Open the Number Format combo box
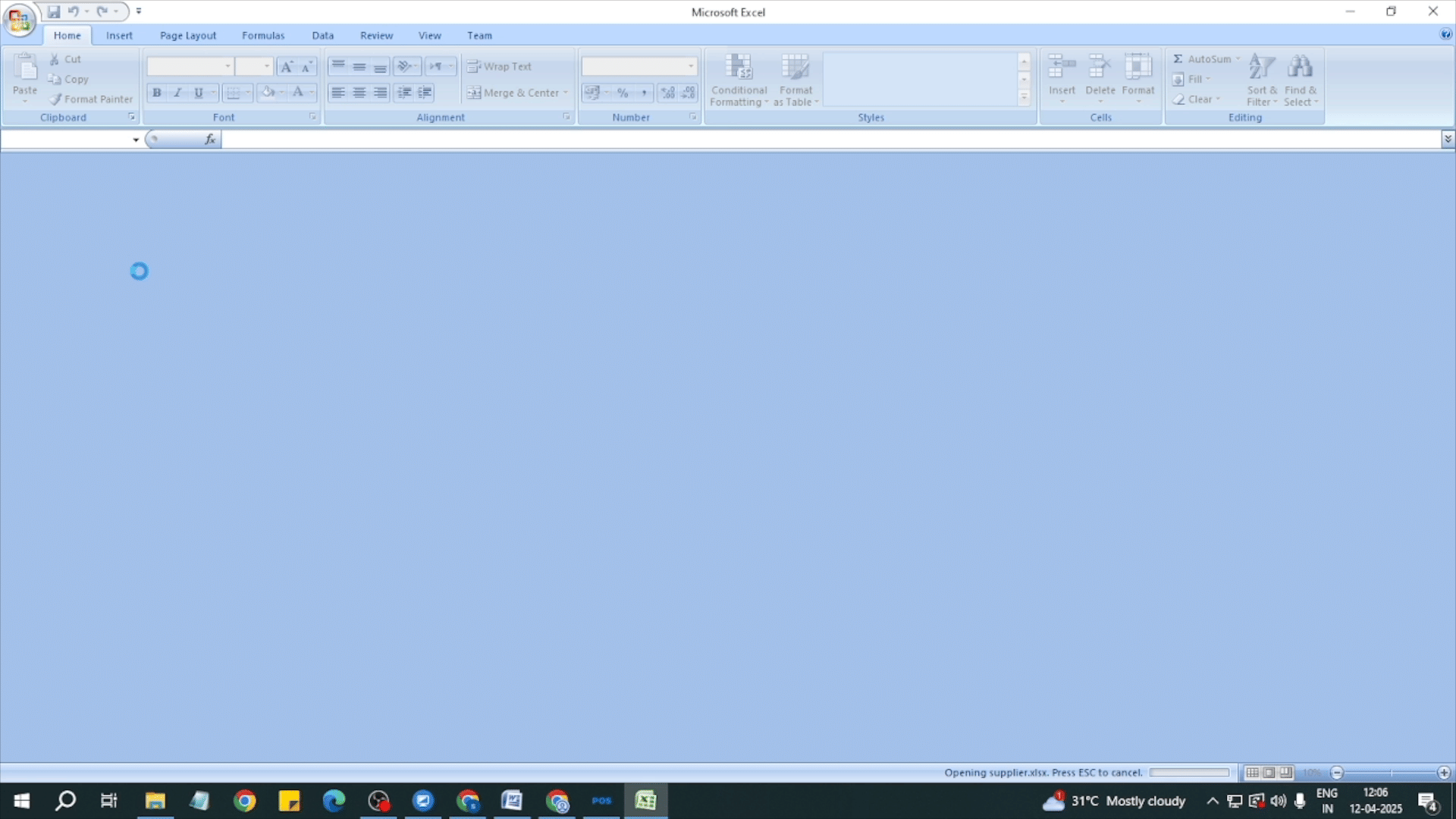 click(639, 67)
